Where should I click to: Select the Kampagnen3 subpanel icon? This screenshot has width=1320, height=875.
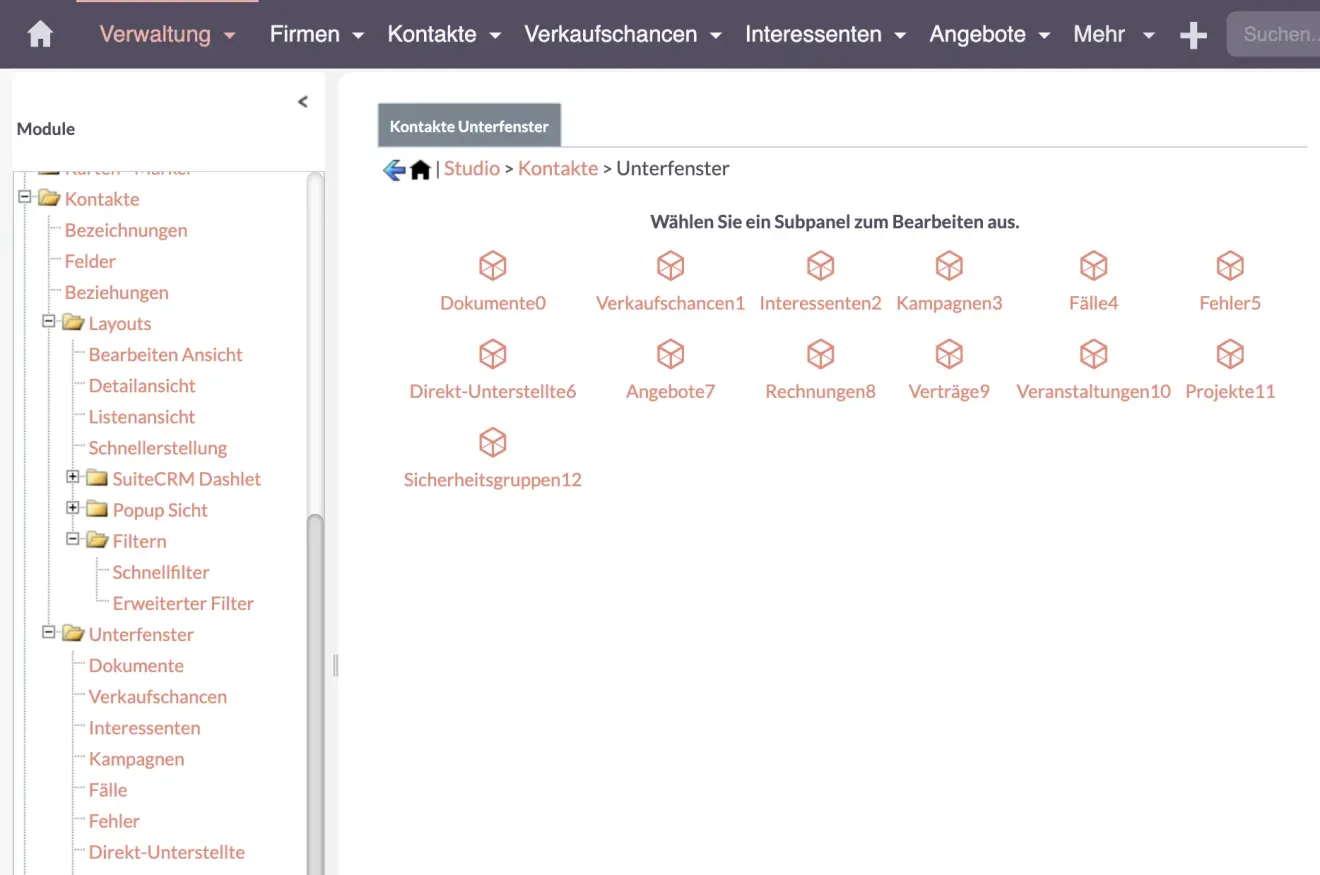click(948, 266)
